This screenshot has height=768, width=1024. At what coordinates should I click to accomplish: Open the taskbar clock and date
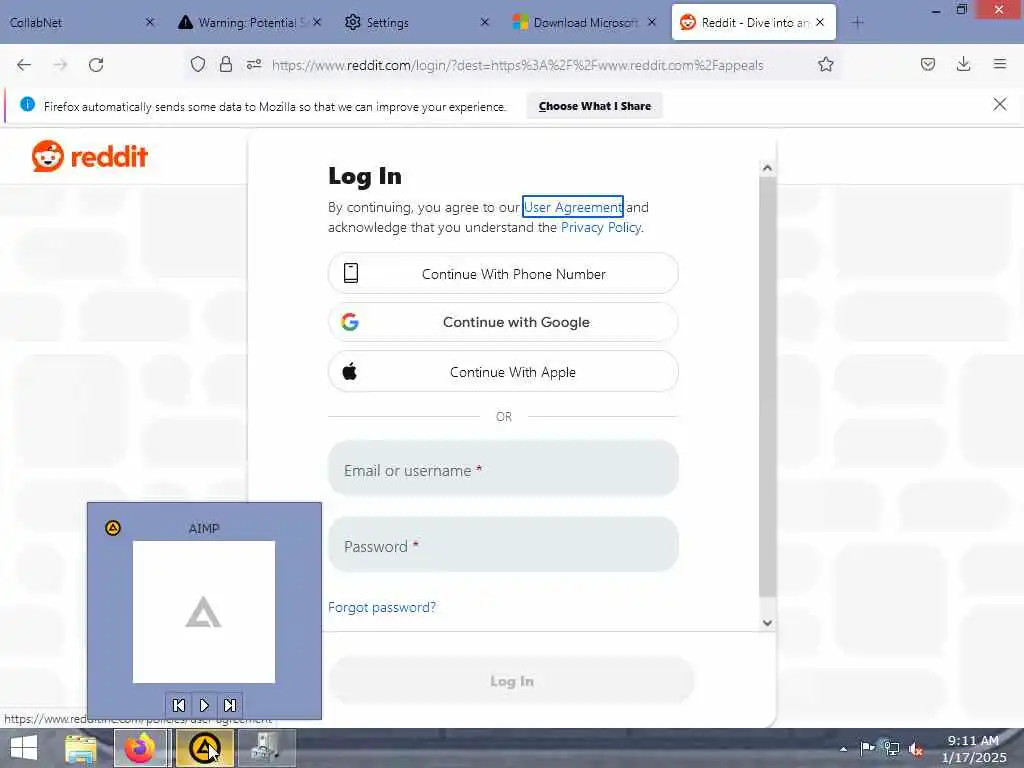974,748
